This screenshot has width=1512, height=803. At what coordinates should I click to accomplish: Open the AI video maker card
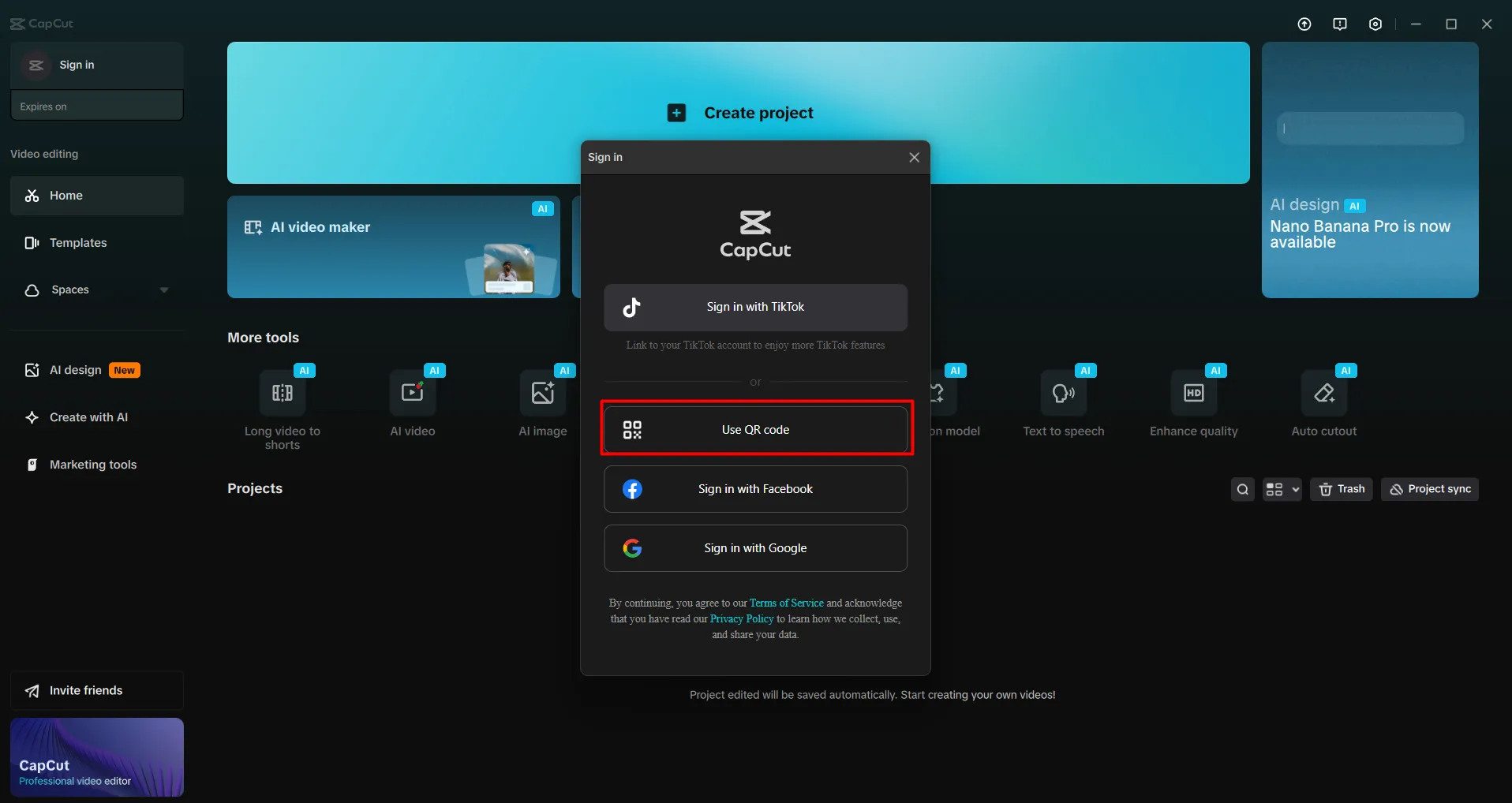pos(394,247)
